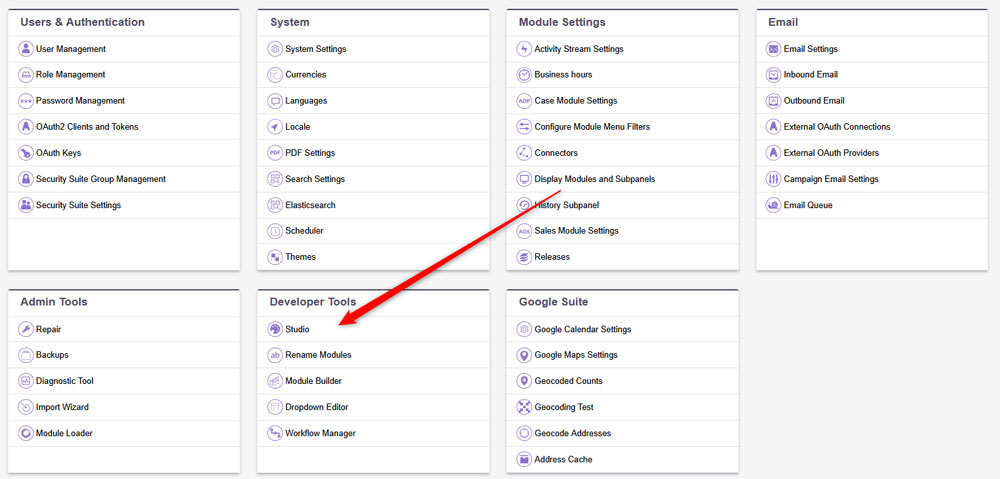Open External OAuth Providers
Viewport: 1000px width, 479px height.
[x=832, y=153]
